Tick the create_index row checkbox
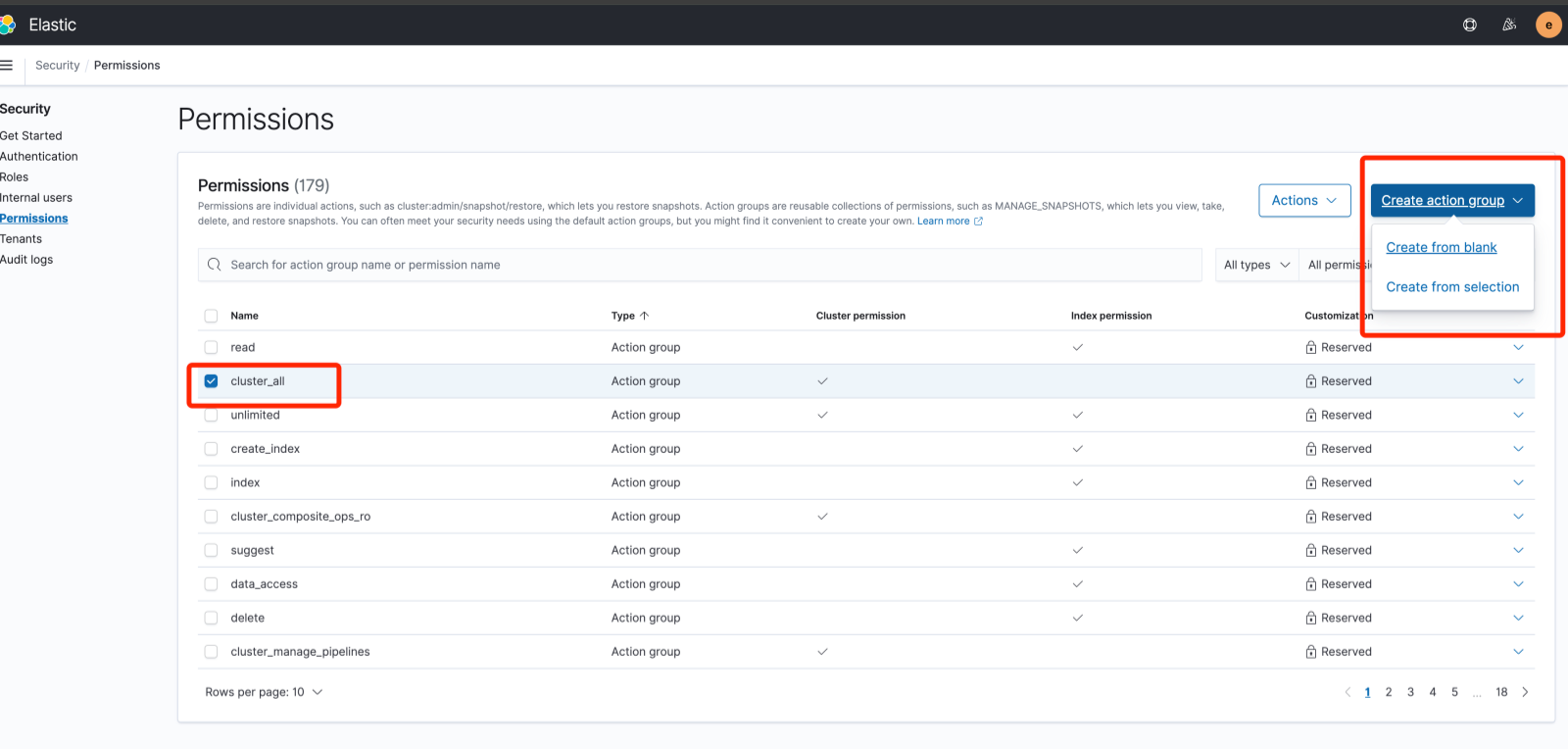1568x749 pixels. click(211, 449)
